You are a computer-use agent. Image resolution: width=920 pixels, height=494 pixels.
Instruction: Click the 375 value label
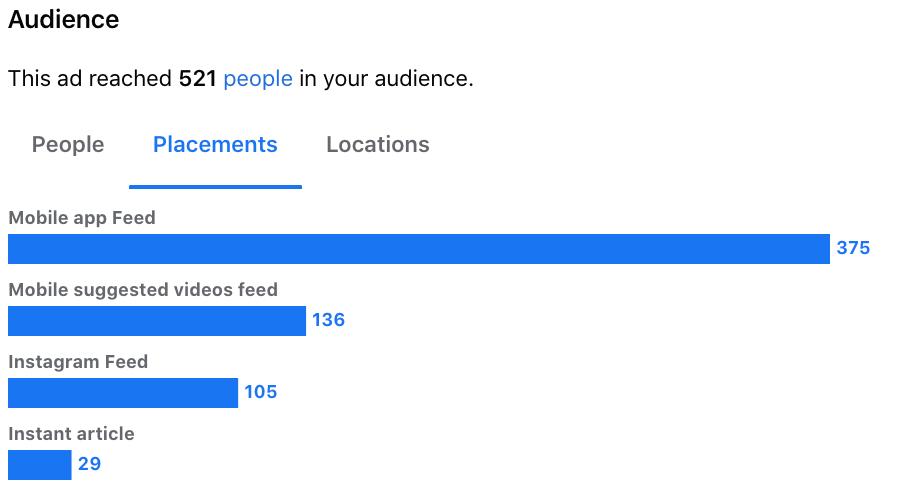pos(853,248)
